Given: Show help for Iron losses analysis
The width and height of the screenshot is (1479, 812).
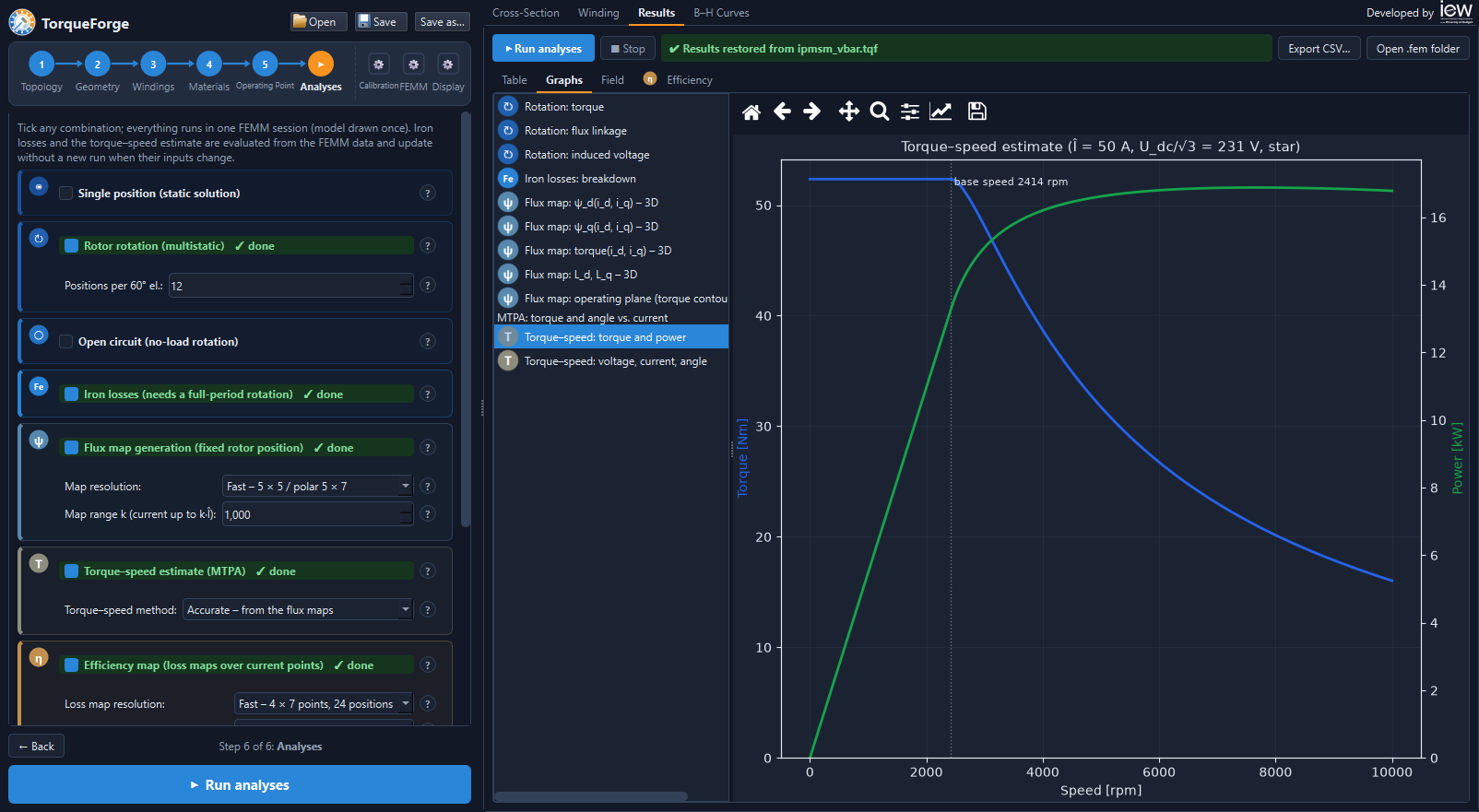Looking at the screenshot, I should (x=427, y=394).
